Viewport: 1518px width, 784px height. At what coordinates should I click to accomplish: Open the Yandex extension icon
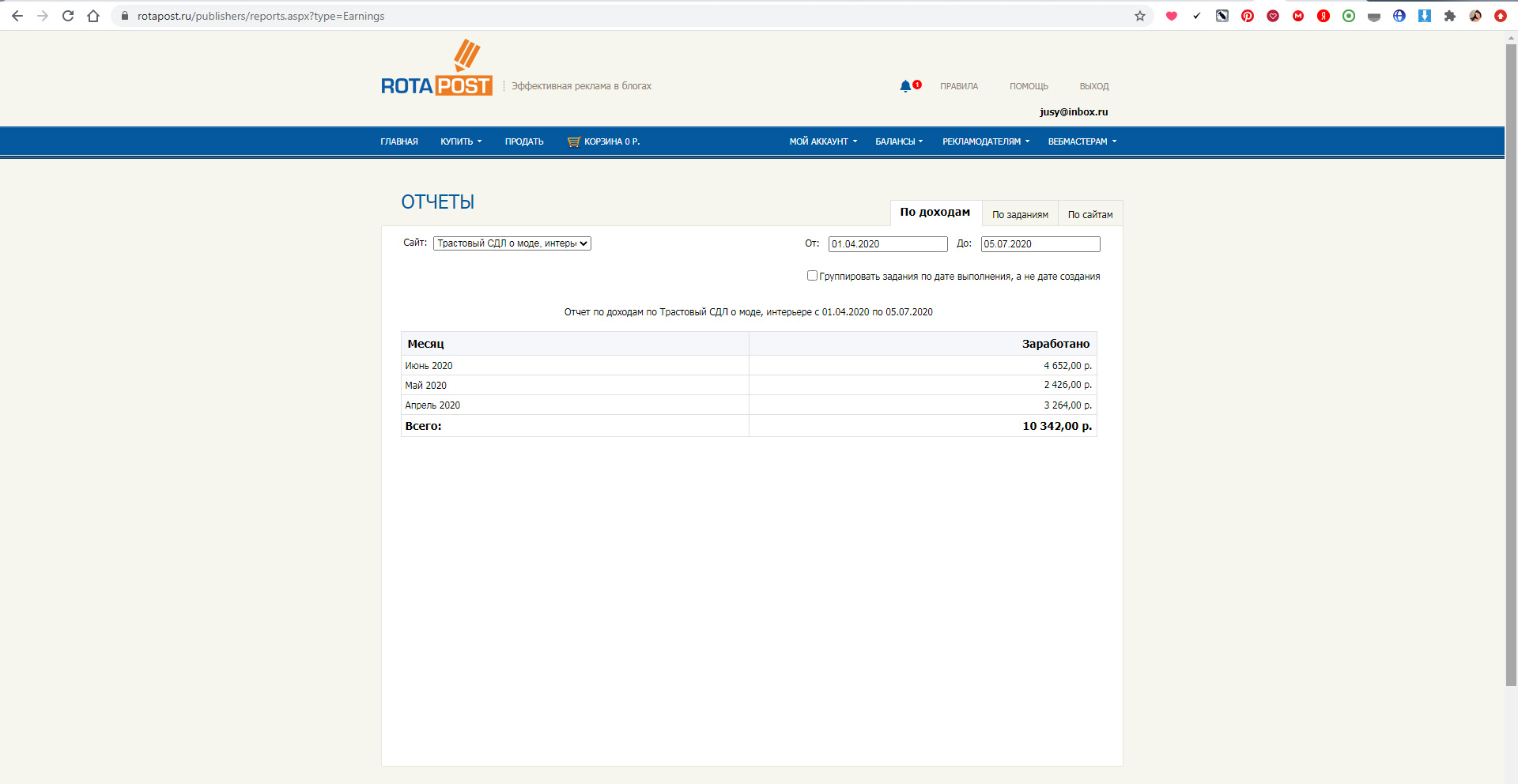(x=1324, y=16)
